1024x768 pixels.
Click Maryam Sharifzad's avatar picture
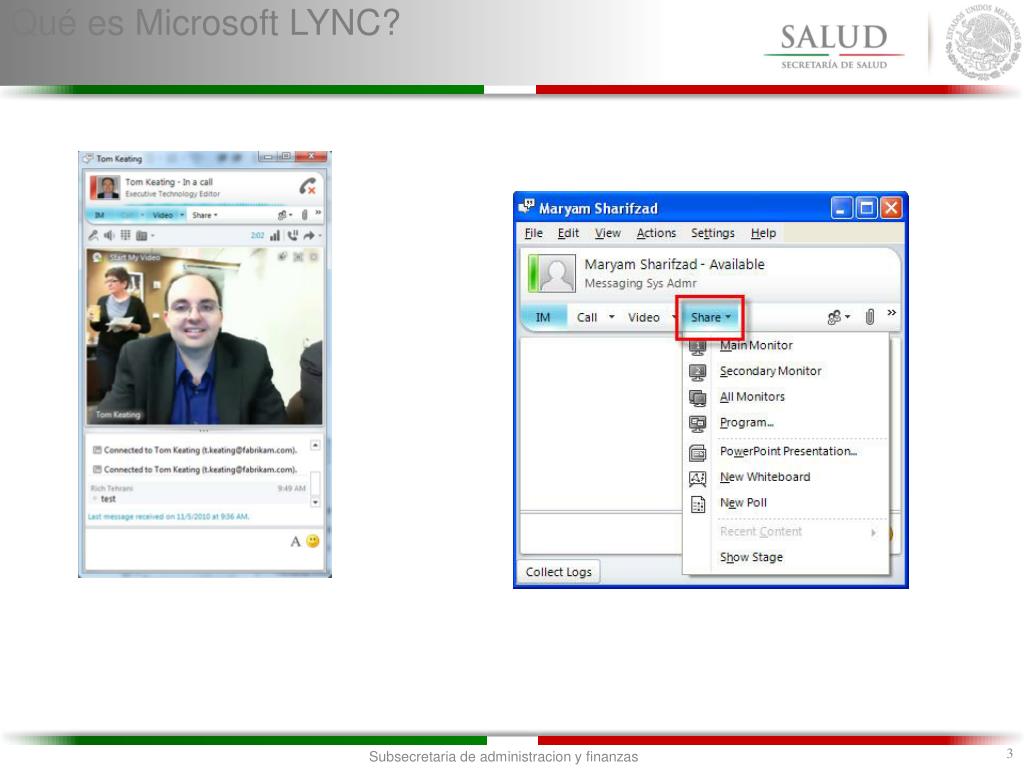point(556,273)
